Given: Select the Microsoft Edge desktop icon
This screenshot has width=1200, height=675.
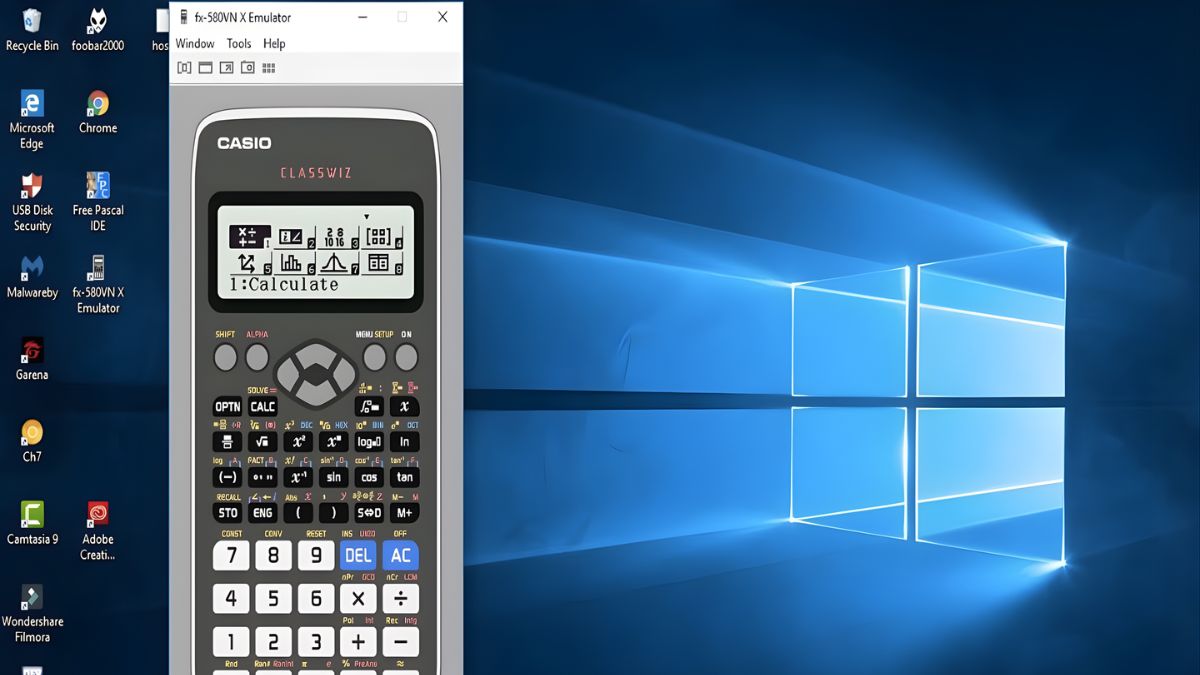Looking at the screenshot, I should 32,119.
